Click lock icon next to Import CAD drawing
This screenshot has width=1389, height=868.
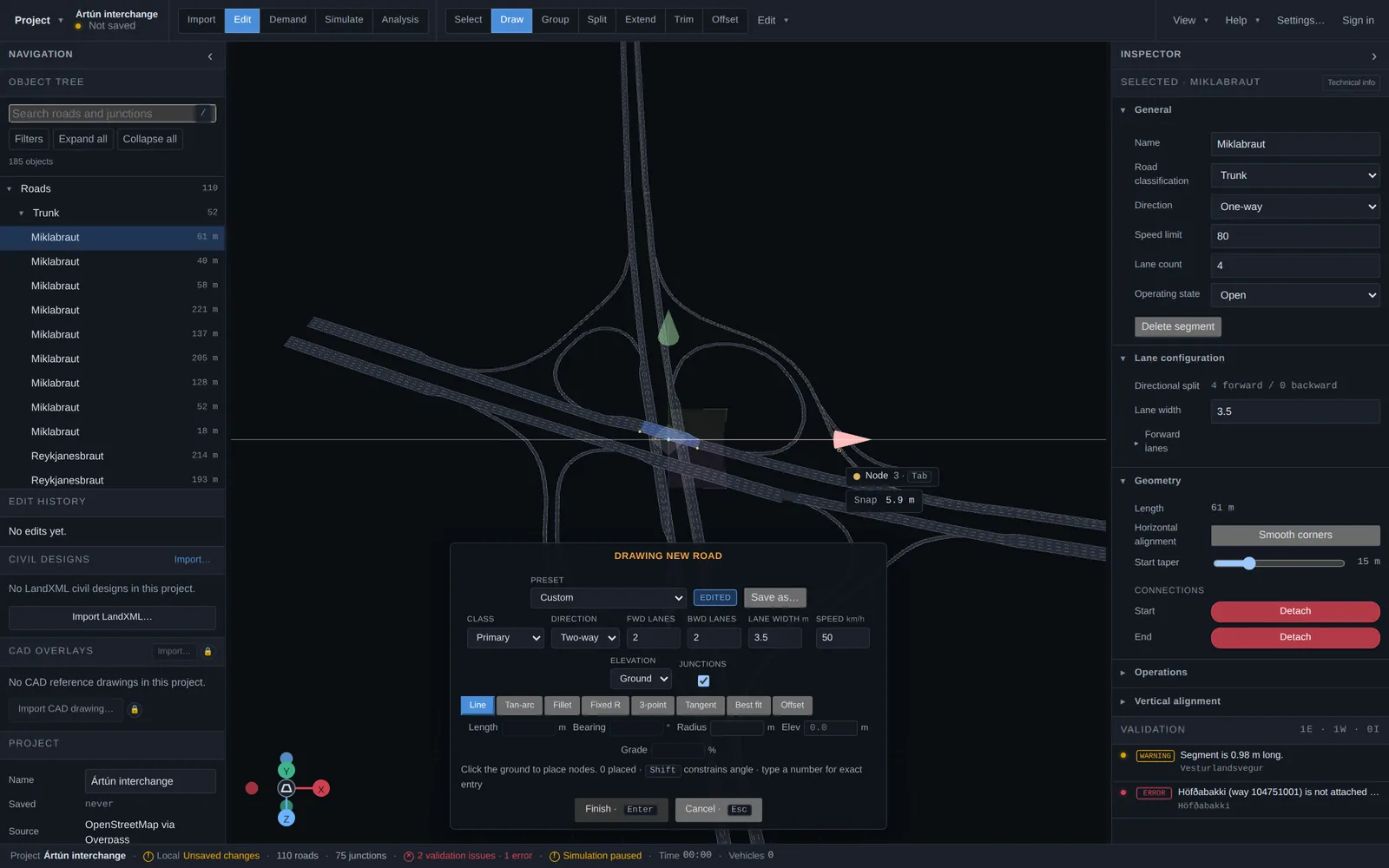point(135,710)
